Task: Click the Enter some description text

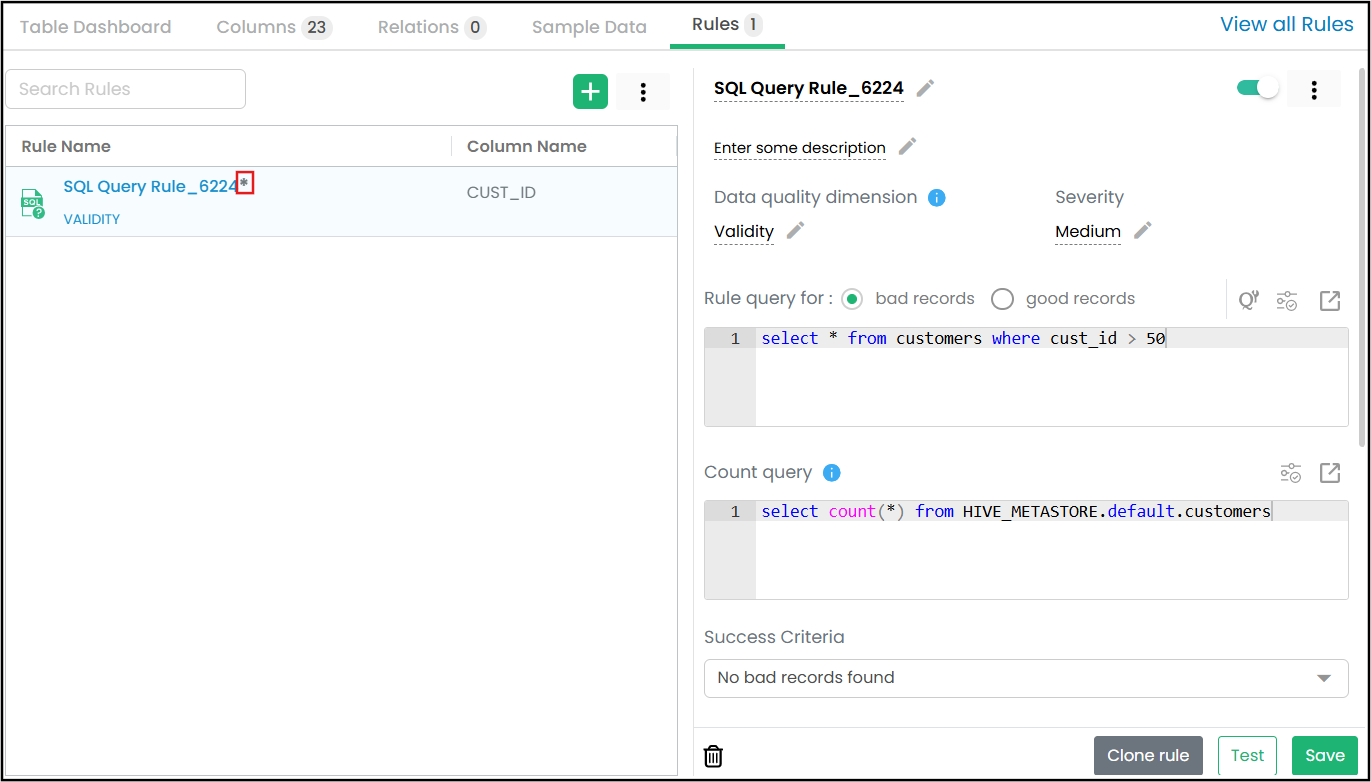Action: pos(800,148)
